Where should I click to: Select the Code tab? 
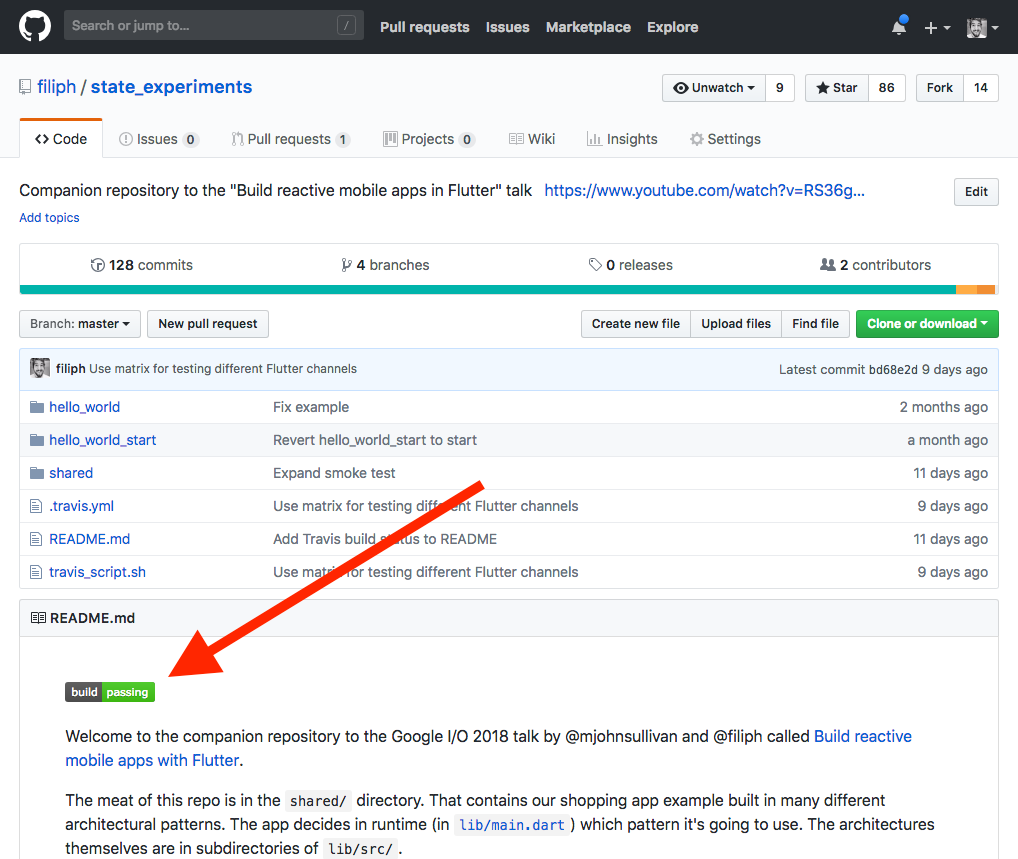[x=61, y=139]
